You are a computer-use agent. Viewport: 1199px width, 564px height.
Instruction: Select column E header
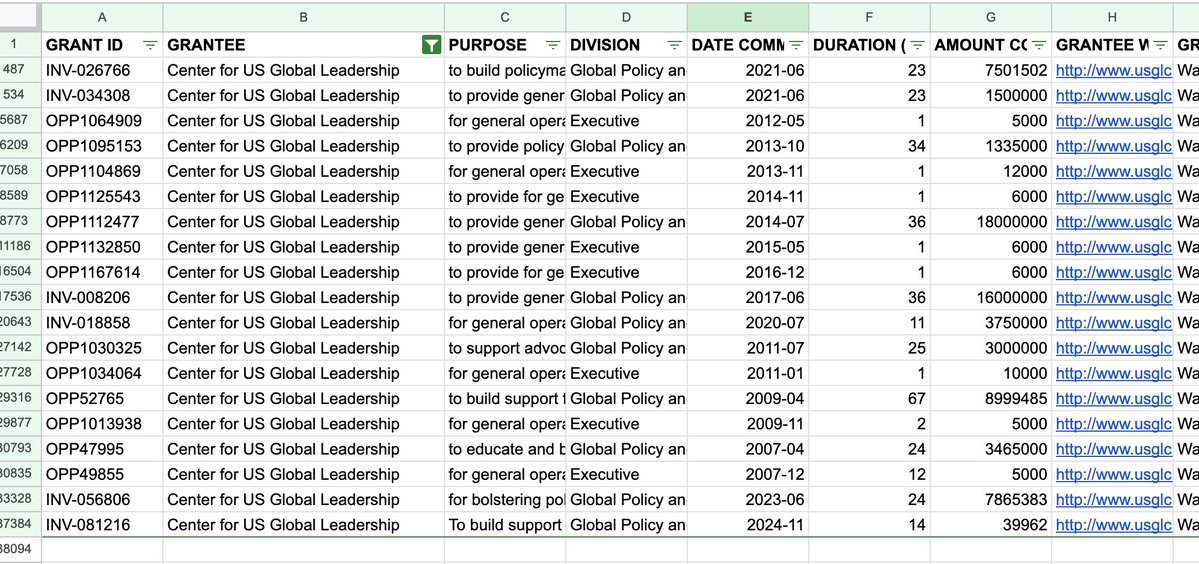click(748, 17)
